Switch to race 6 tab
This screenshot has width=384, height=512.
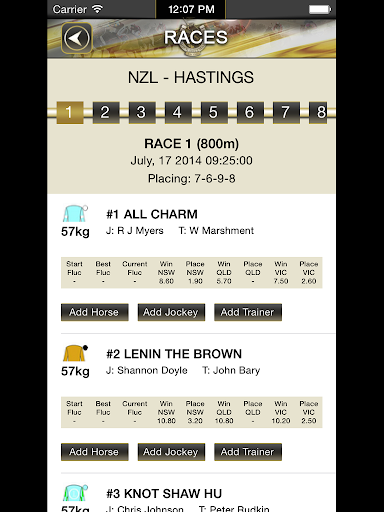coord(250,112)
